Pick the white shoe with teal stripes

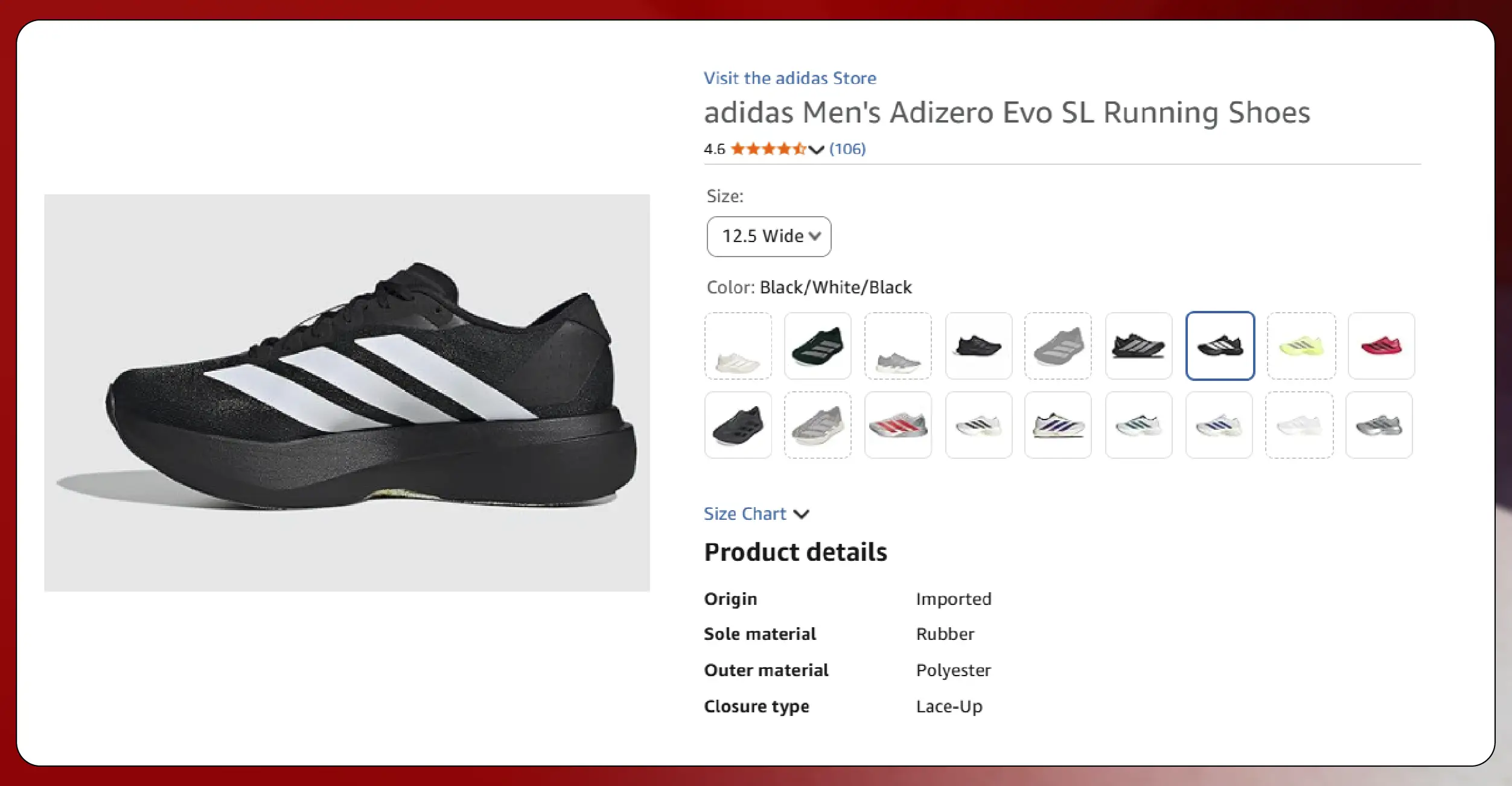(1138, 425)
